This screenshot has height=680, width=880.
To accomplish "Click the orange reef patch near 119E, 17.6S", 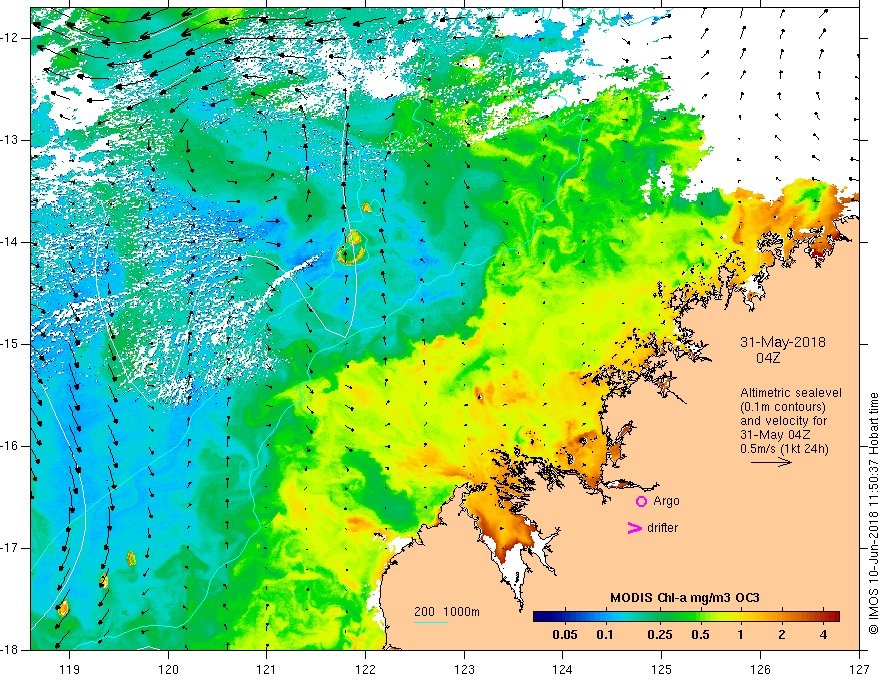I will point(63,608).
